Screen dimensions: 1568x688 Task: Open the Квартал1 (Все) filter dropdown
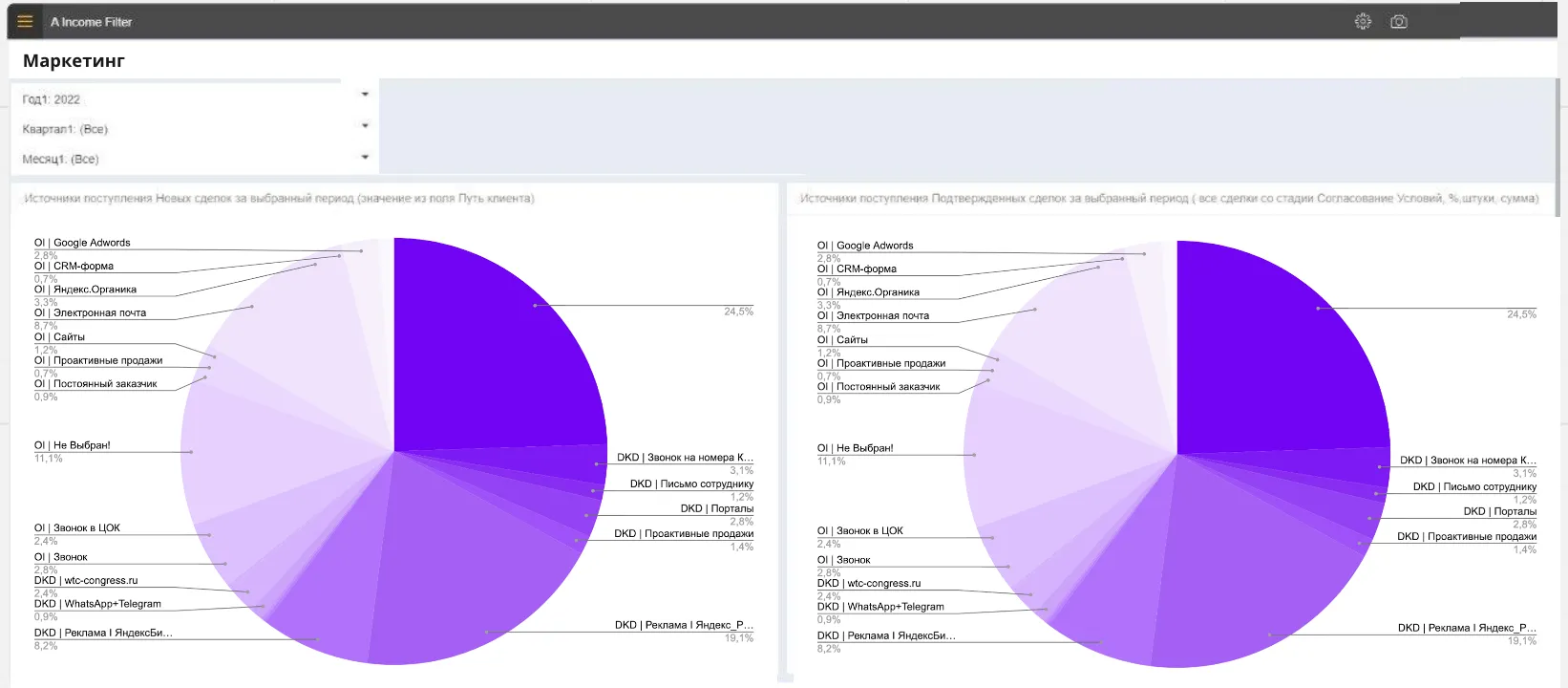(365, 126)
